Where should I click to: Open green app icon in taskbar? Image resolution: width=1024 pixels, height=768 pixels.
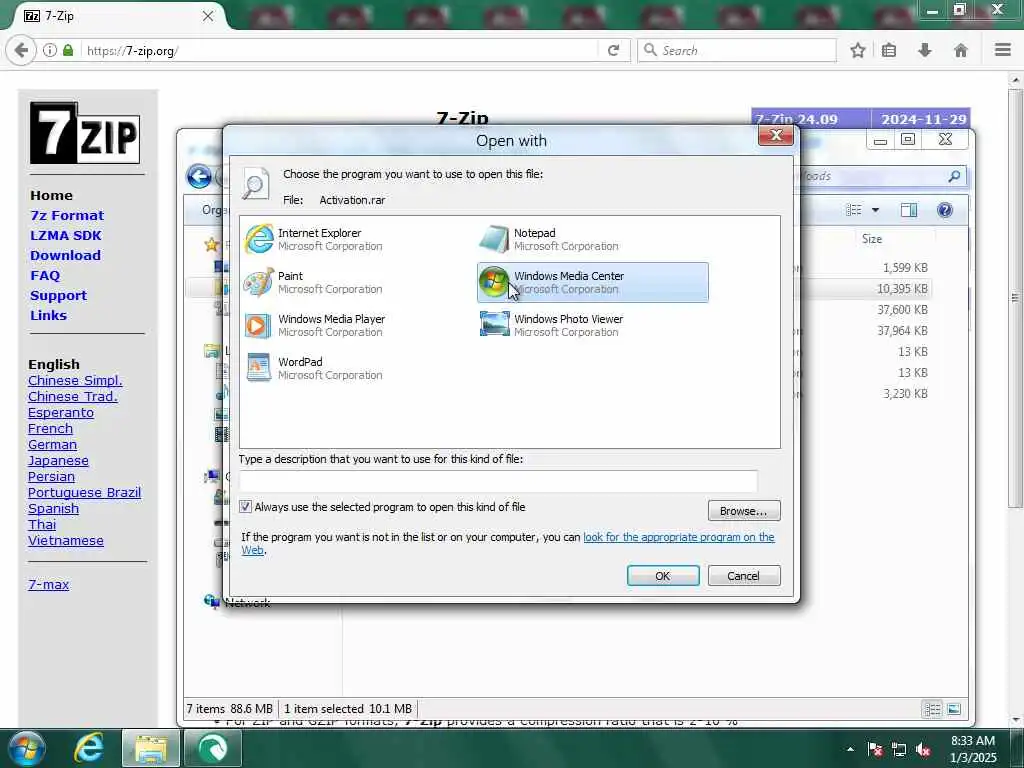[x=213, y=748]
